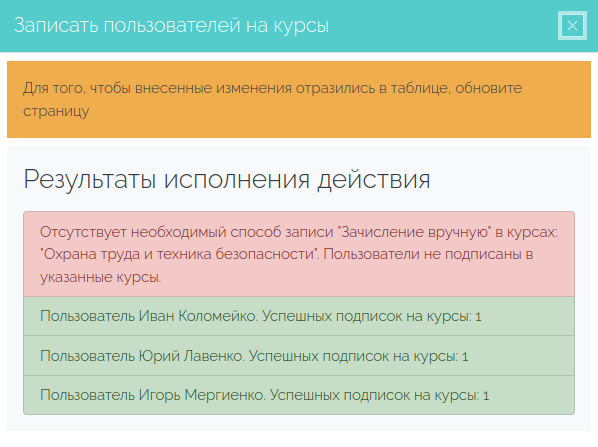
Task: Click the orange page refresh warning banner
Action: click(299, 100)
